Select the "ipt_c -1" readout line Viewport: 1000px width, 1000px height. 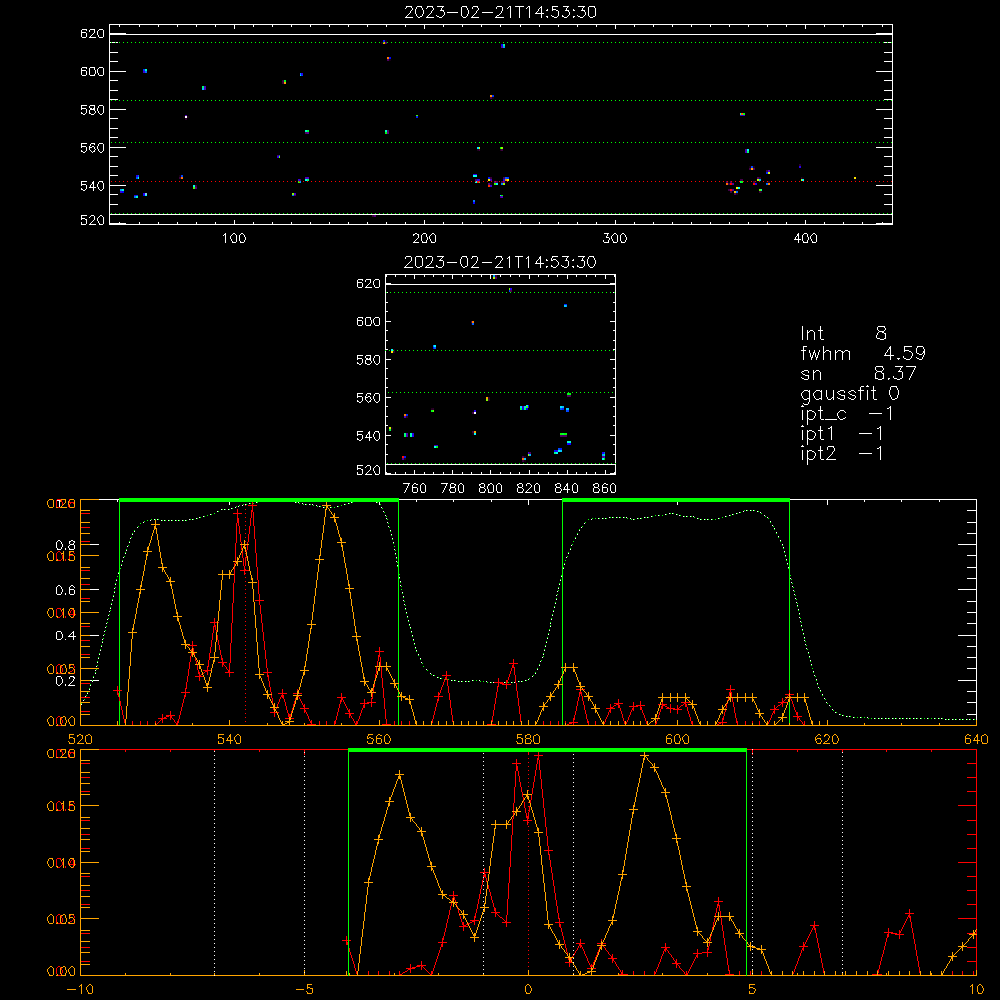(847, 414)
